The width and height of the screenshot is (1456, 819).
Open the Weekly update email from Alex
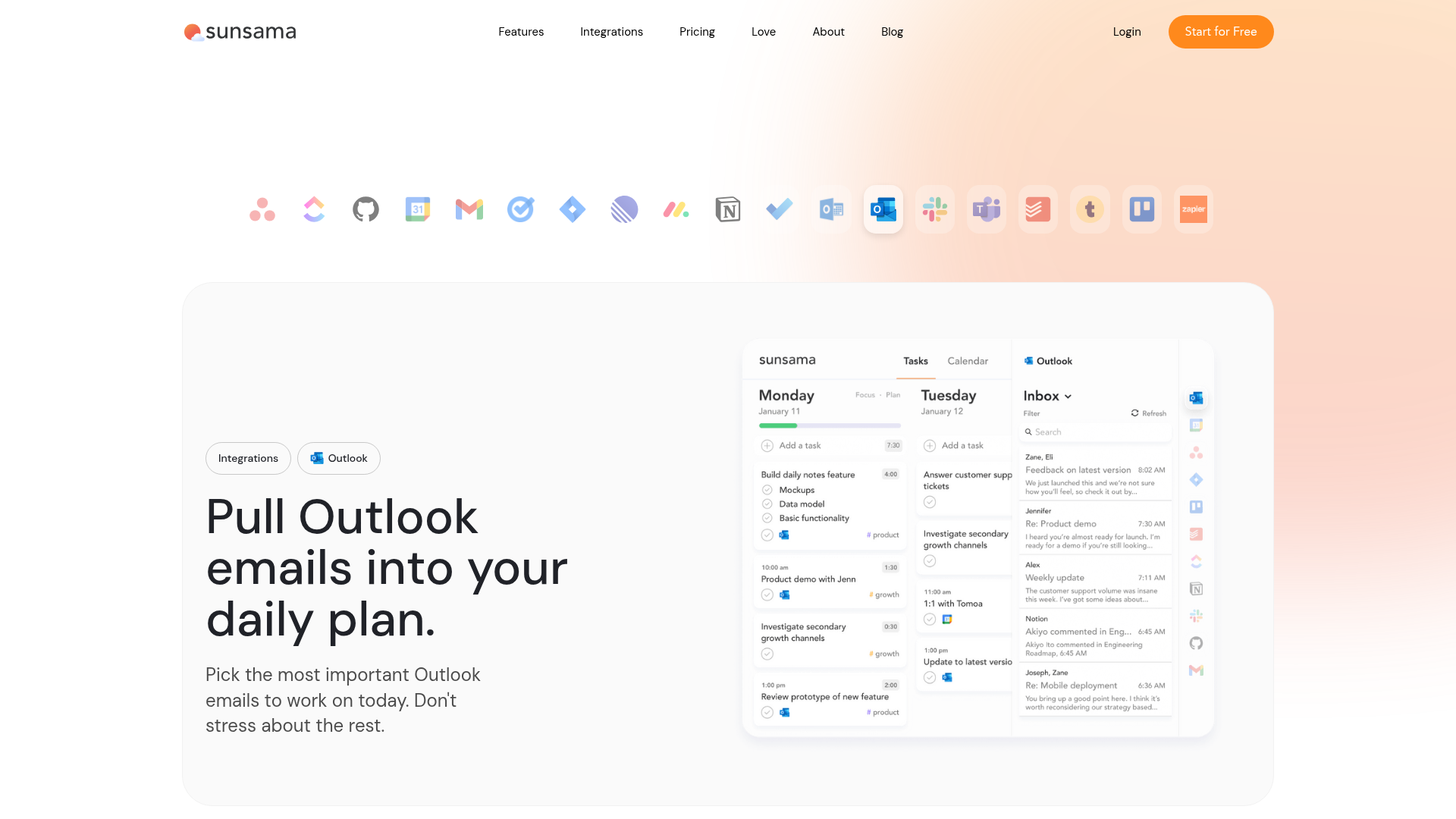1095,582
